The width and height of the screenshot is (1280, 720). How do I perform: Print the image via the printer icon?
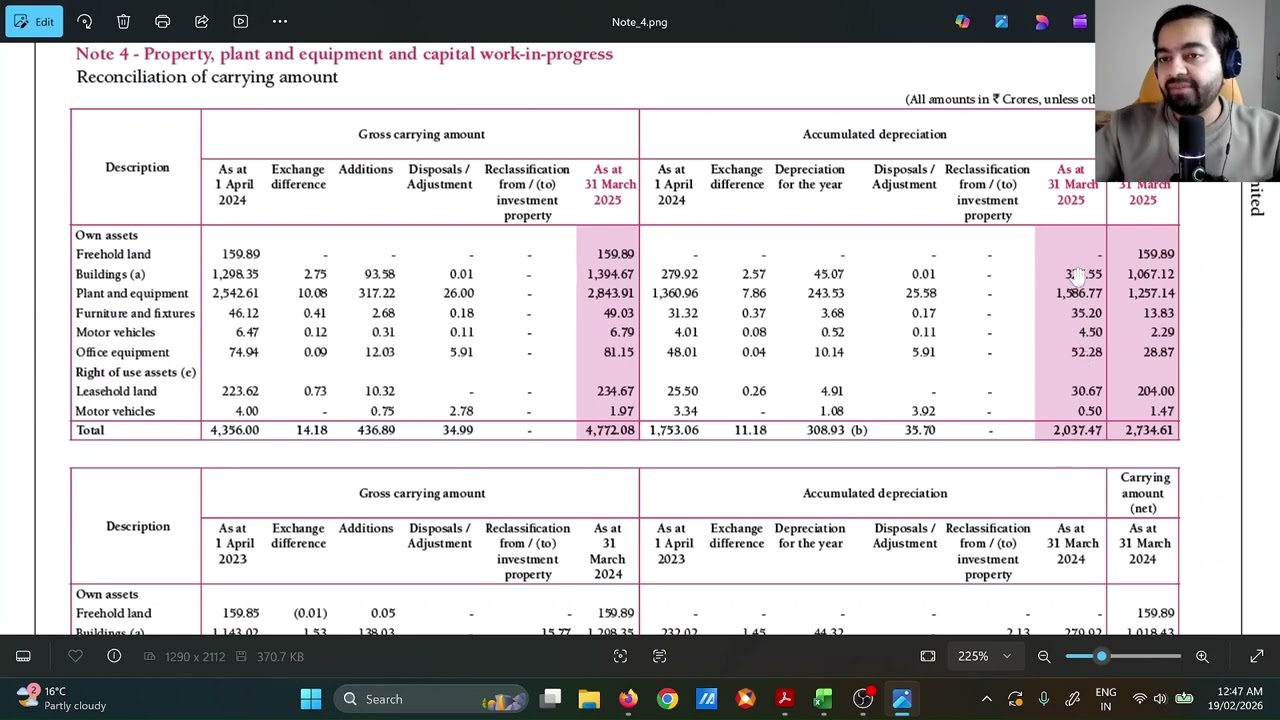click(x=162, y=21)
